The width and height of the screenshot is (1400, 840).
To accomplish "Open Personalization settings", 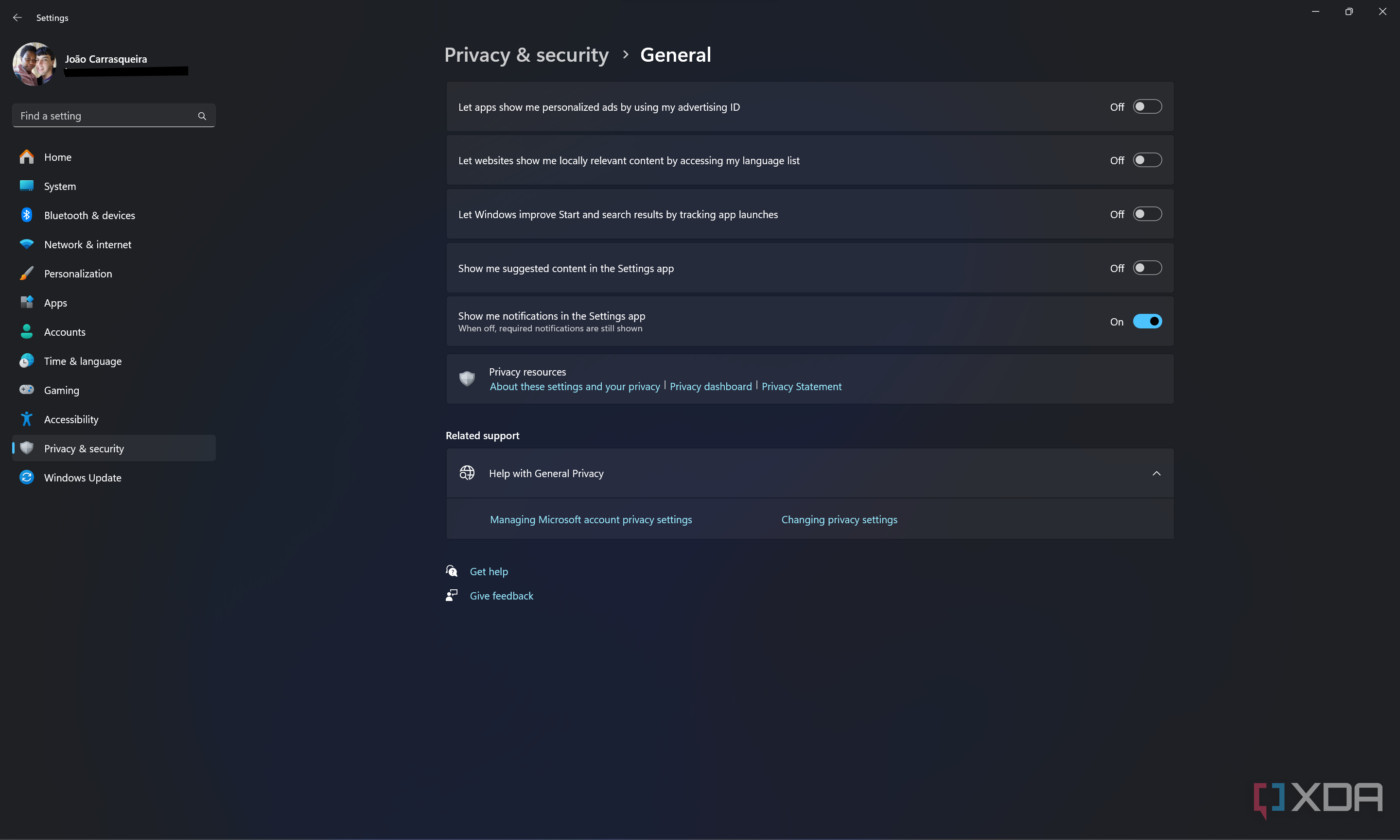I will pos(114,274).
